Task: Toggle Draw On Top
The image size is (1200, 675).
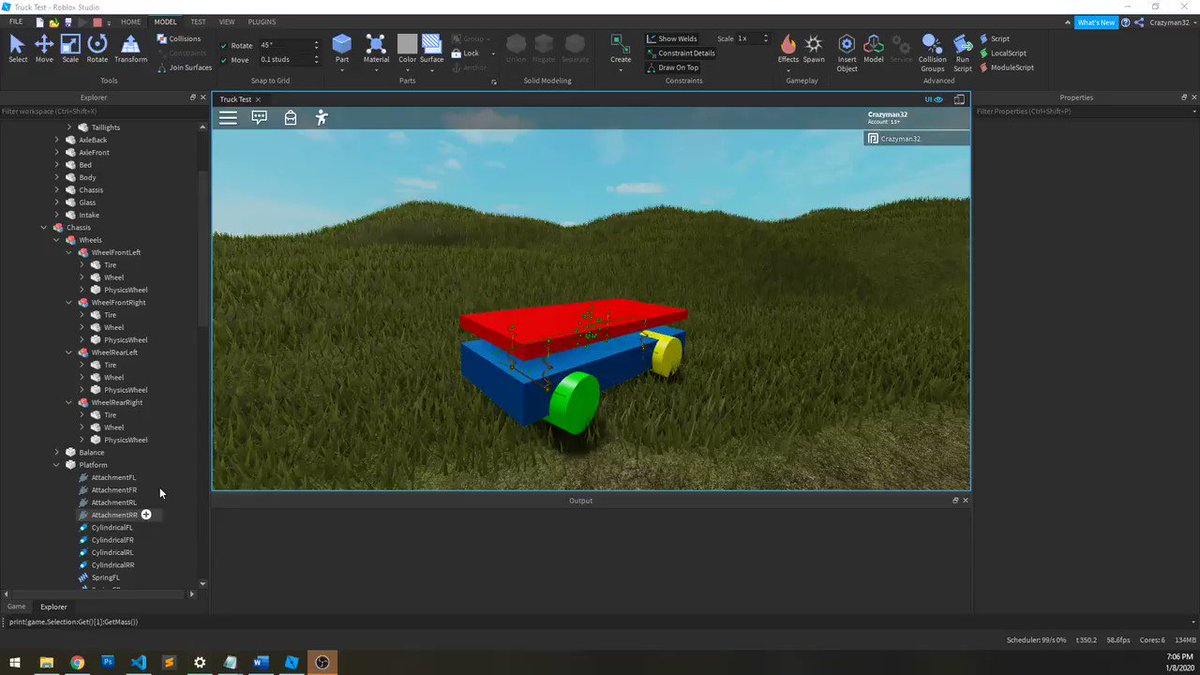Action: (x=672, y=67)
